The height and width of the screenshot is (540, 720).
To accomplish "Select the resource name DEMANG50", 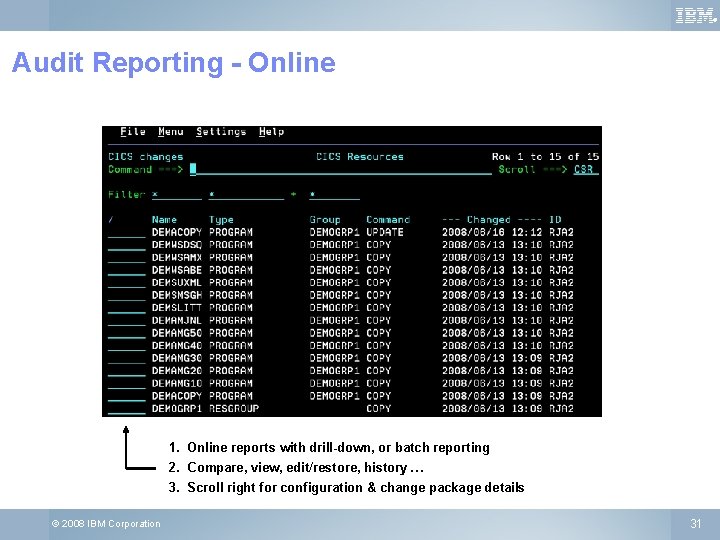I will click(177, 333).
